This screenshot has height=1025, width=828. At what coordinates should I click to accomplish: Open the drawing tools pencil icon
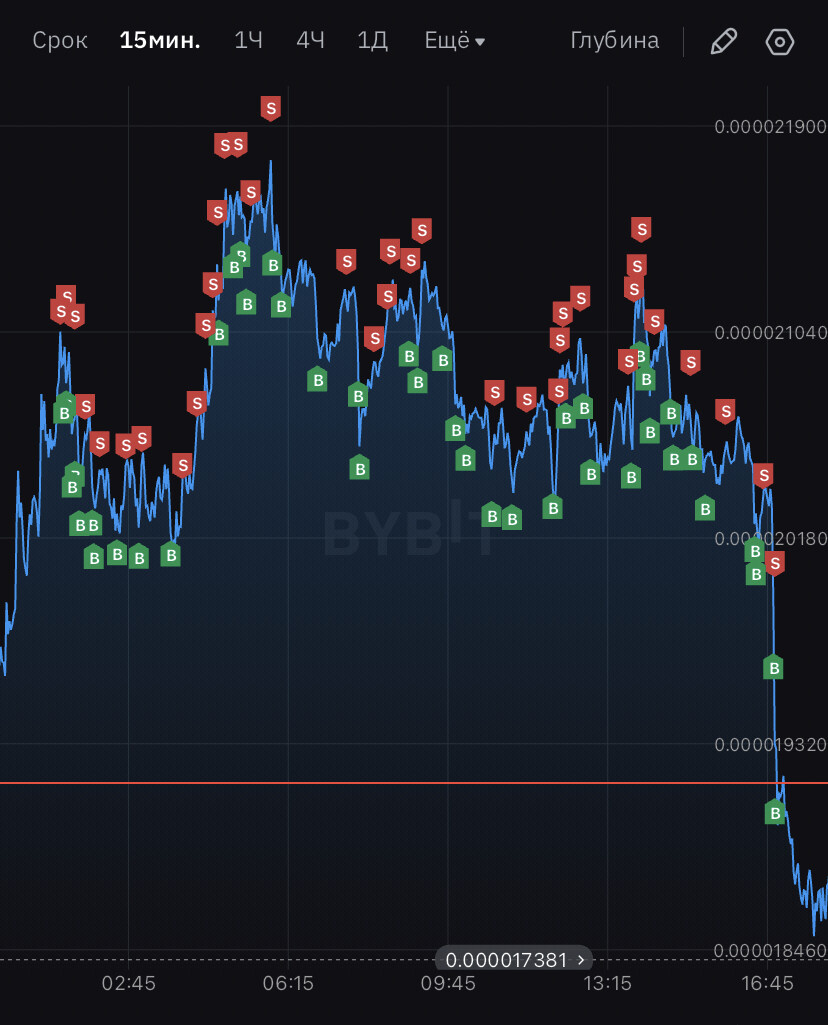coord(723,42)
